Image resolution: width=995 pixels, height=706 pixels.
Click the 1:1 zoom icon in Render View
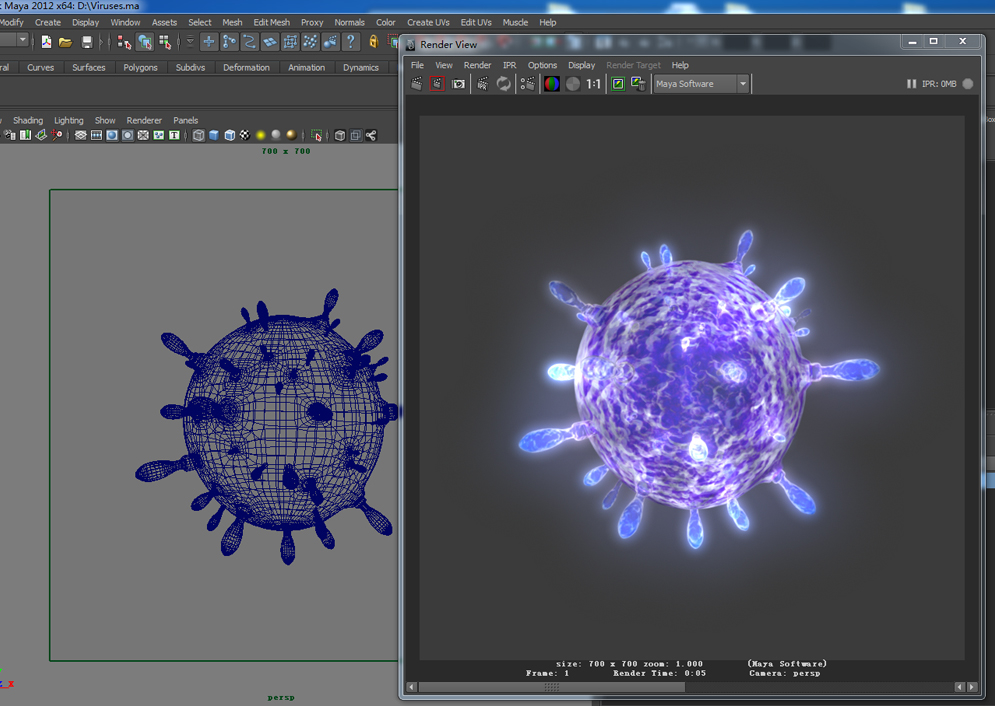pyautogui.click(x=591, y=83)
